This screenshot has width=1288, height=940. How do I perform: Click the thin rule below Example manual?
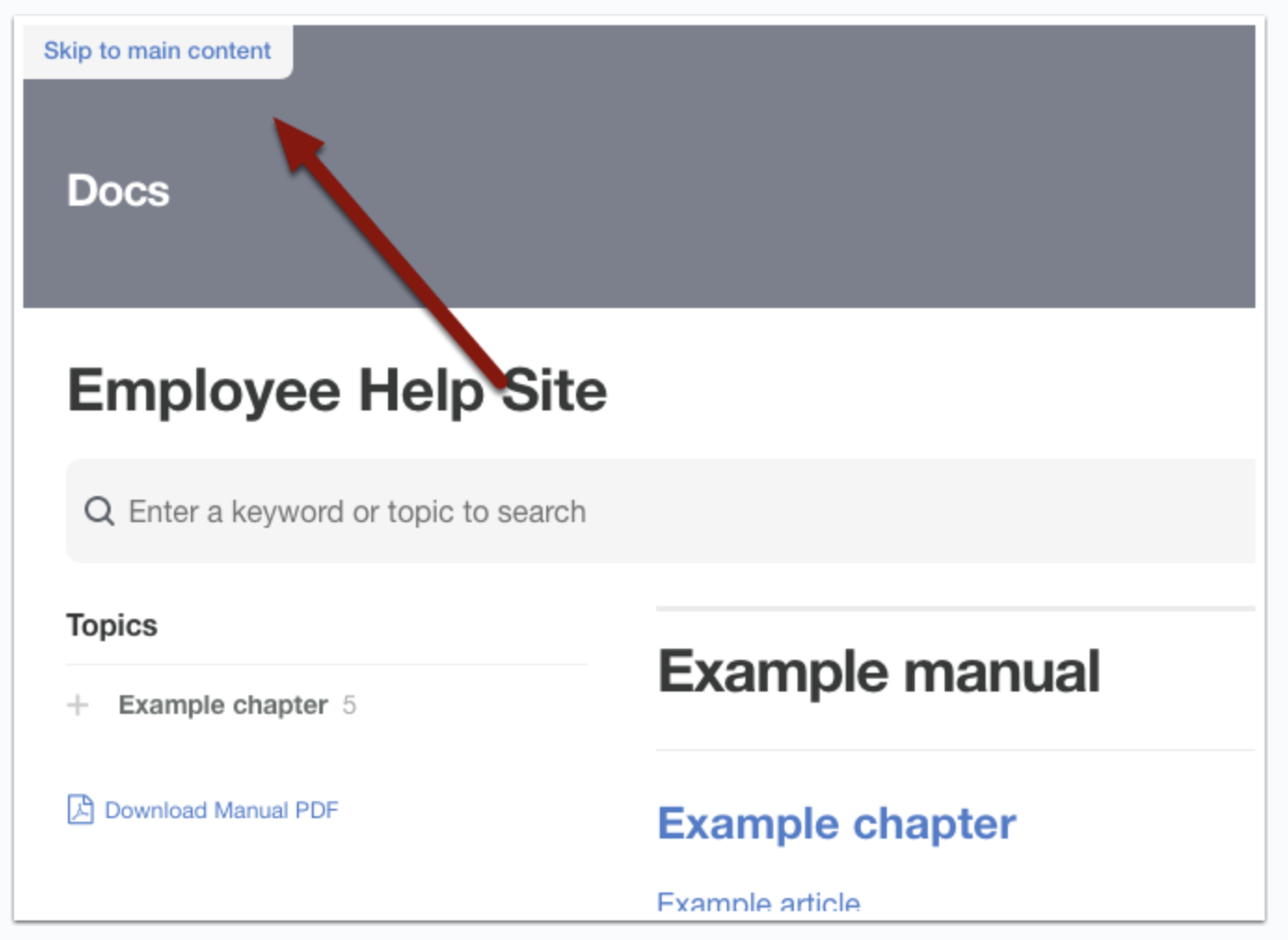click(955, 750)
